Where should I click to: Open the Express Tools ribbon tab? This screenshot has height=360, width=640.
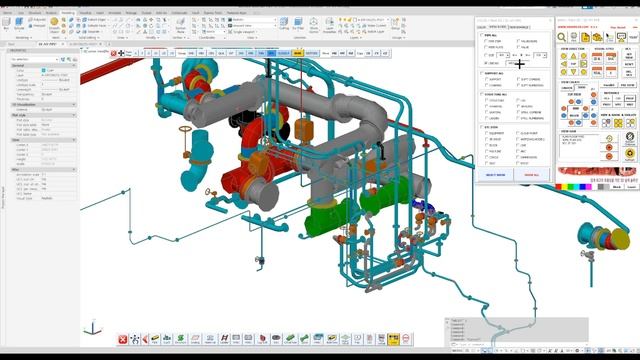213,13
